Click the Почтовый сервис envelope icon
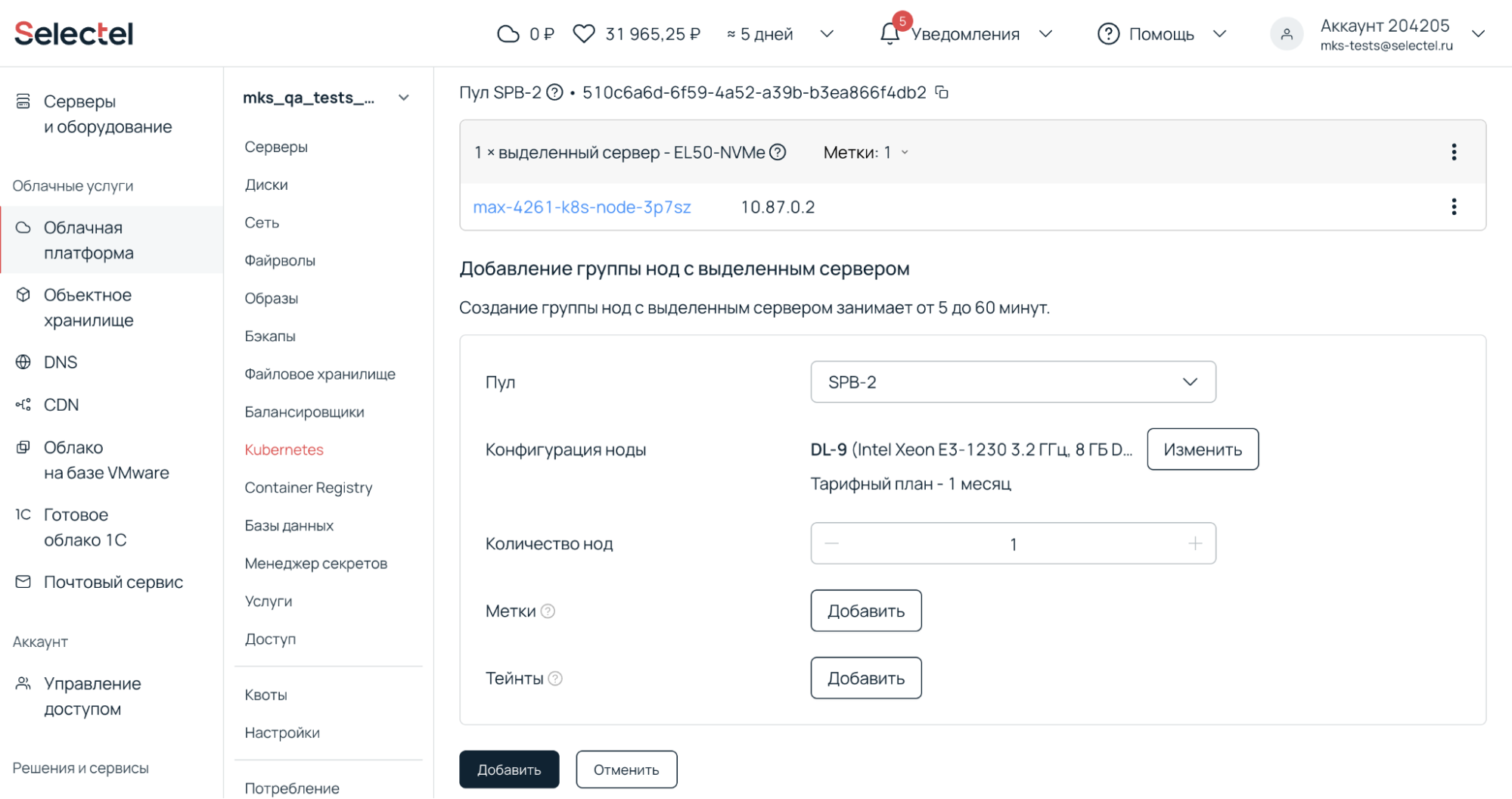The image size is (1512, 799). click(x=23, y=582)
